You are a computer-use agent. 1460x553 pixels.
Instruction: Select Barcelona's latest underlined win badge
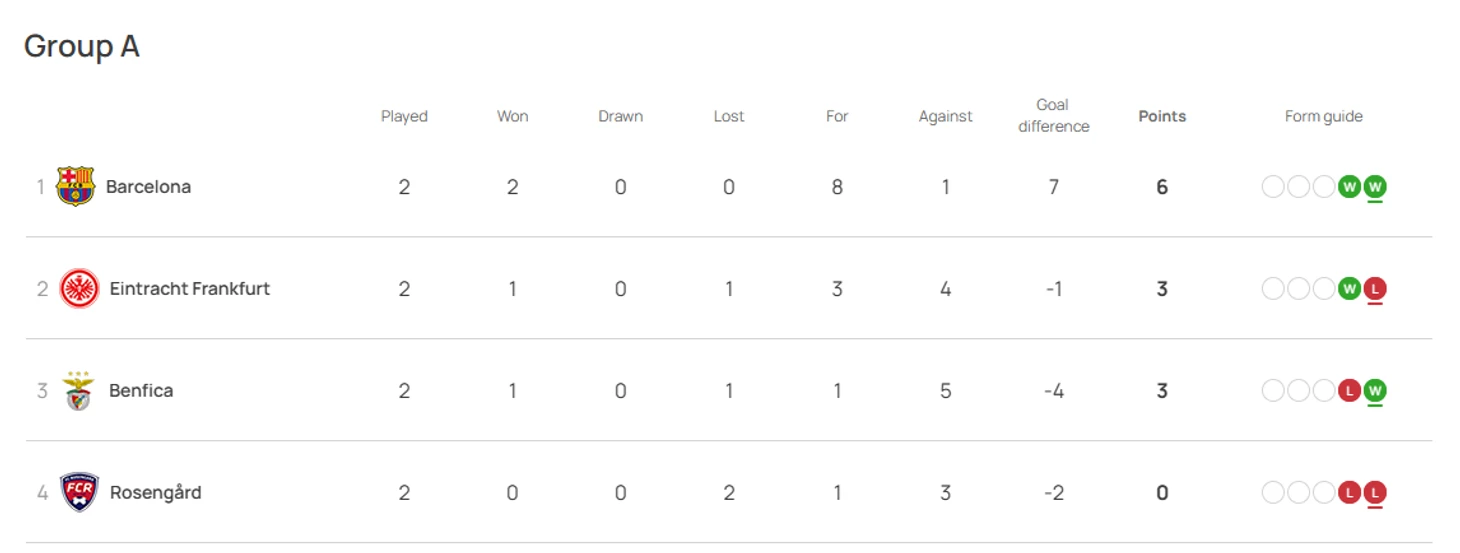tap(1375, 187)
